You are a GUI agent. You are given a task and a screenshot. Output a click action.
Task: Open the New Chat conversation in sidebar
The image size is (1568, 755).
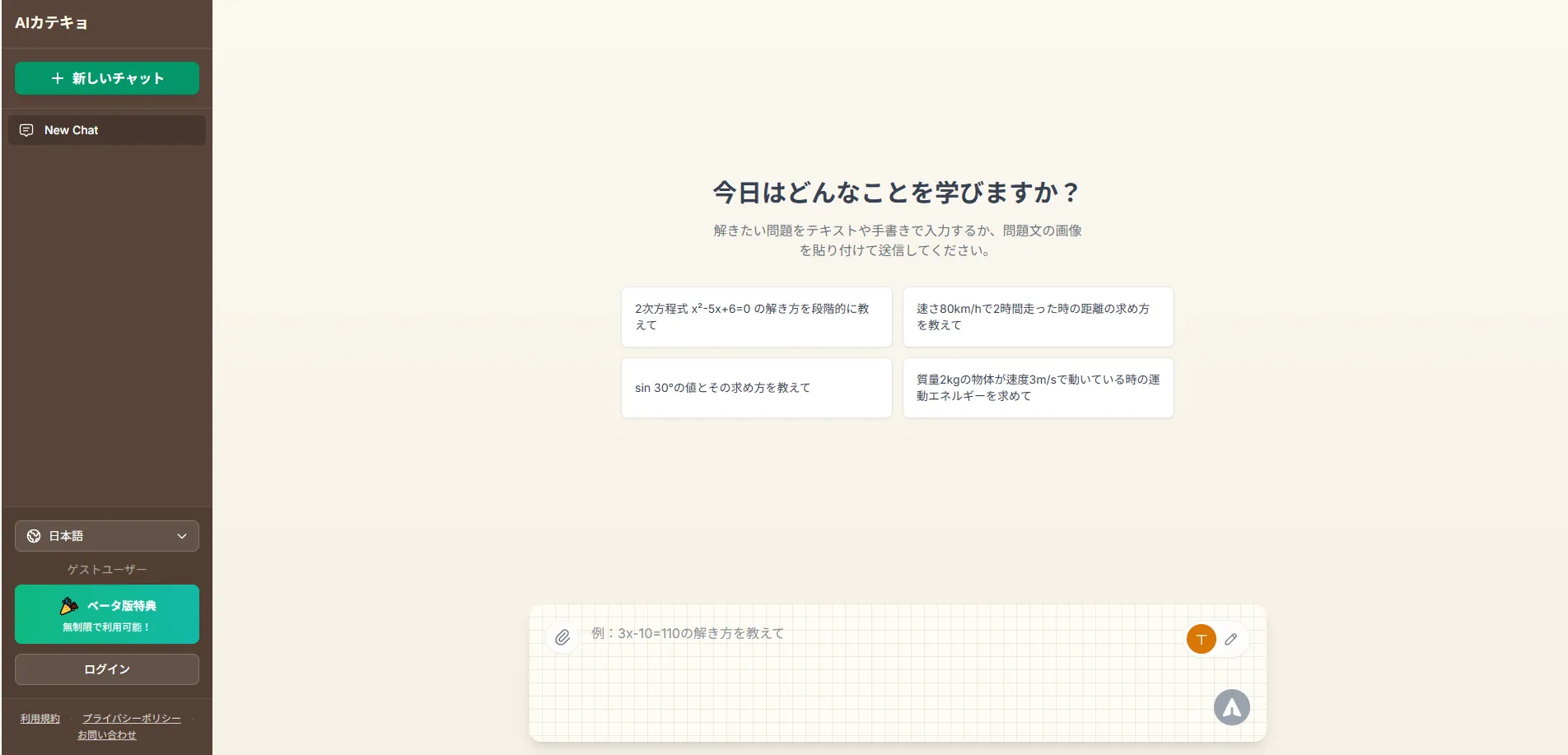(107, 130)
